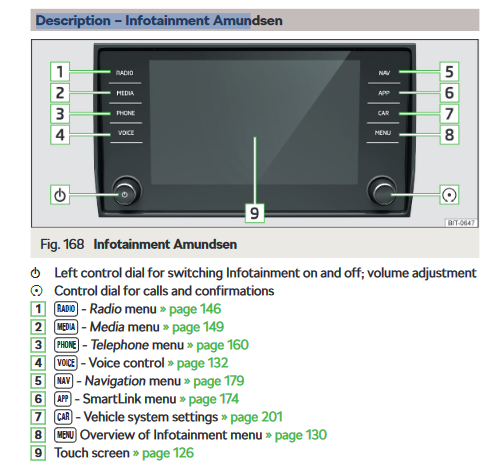Click callout number 3 in the figure
Image resolution: width=495 pixels, height=470 pixels.
(60, 114)
